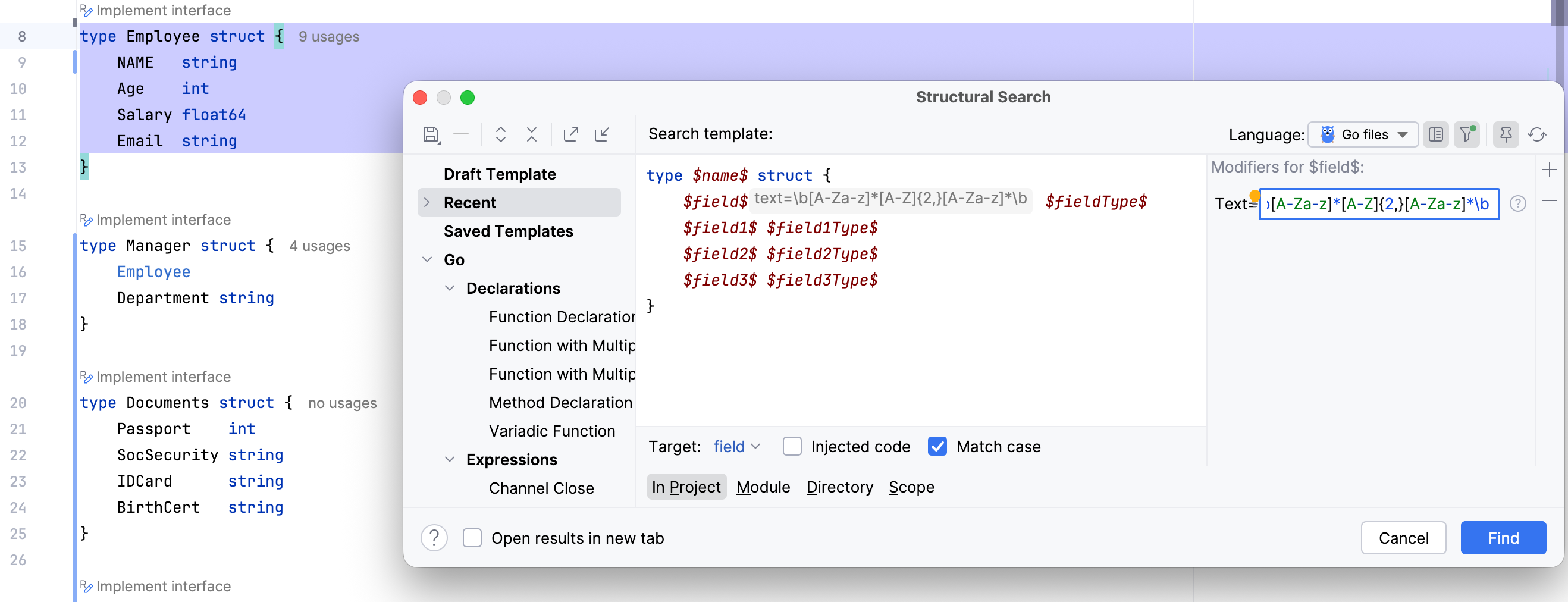Open the Target field dropdown

(x=736, y=446)
